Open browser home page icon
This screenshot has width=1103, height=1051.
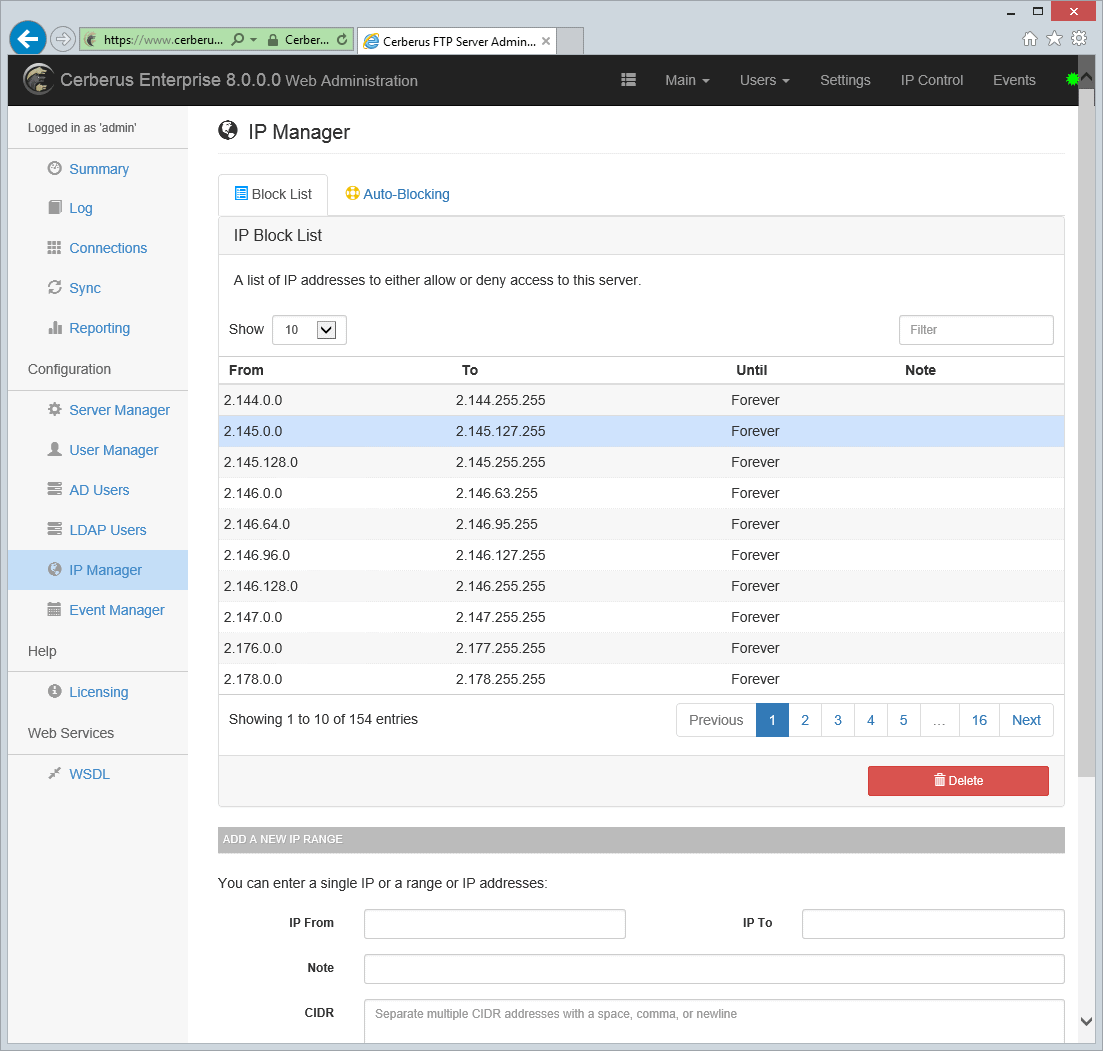[x=1029, y=39]
